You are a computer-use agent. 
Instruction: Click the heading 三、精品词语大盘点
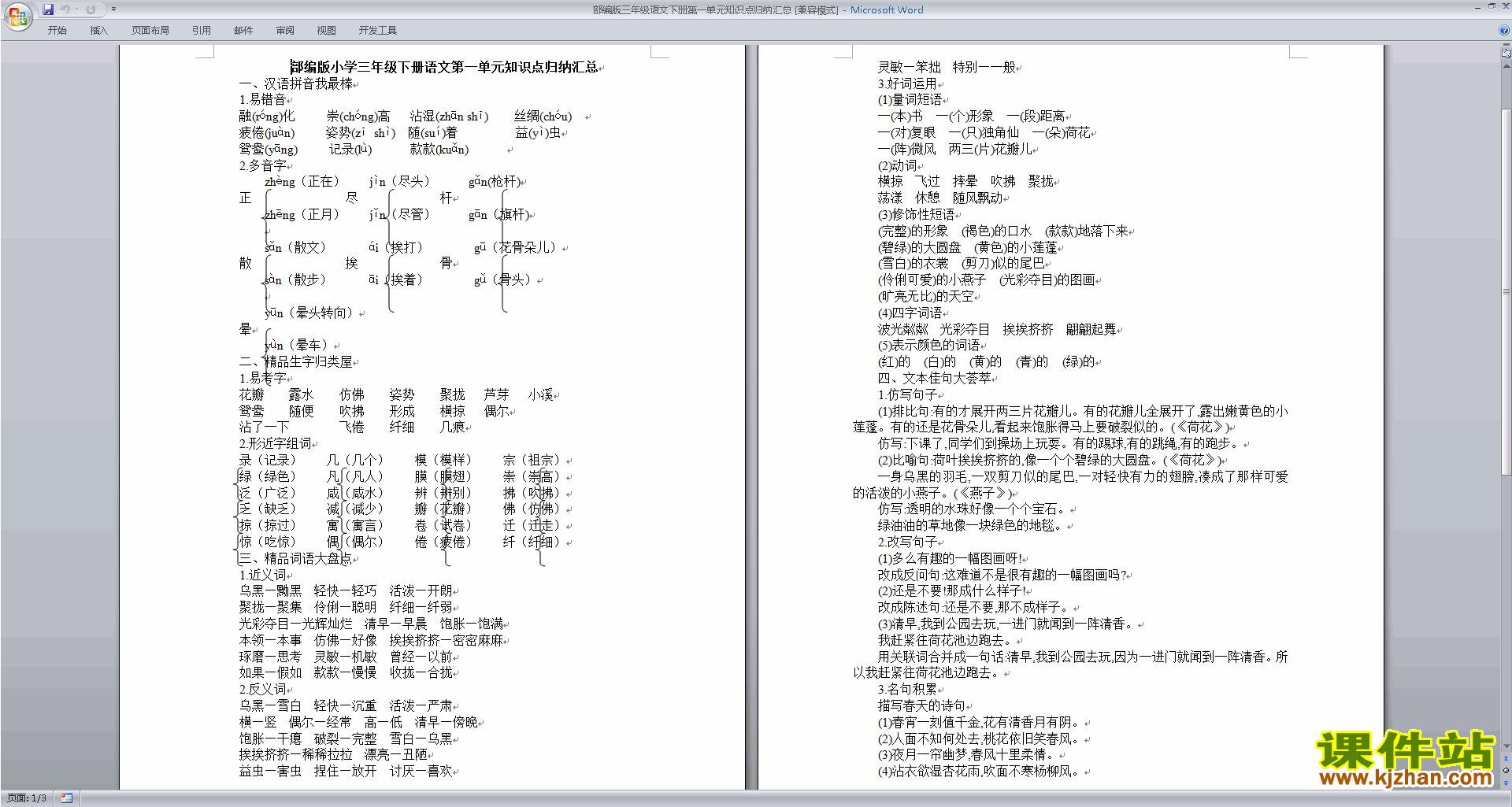click(296, 558)
